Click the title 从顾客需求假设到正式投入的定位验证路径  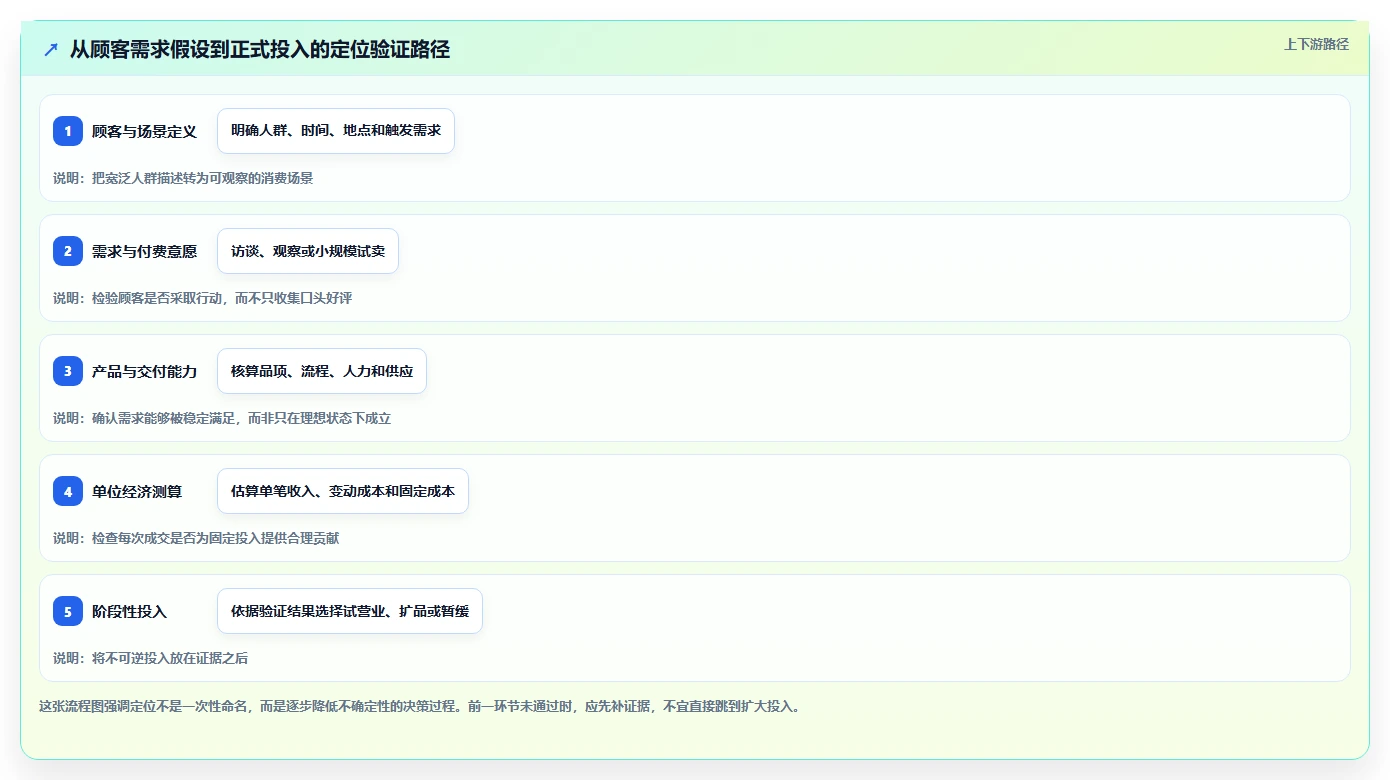click(x=260, y=49)
